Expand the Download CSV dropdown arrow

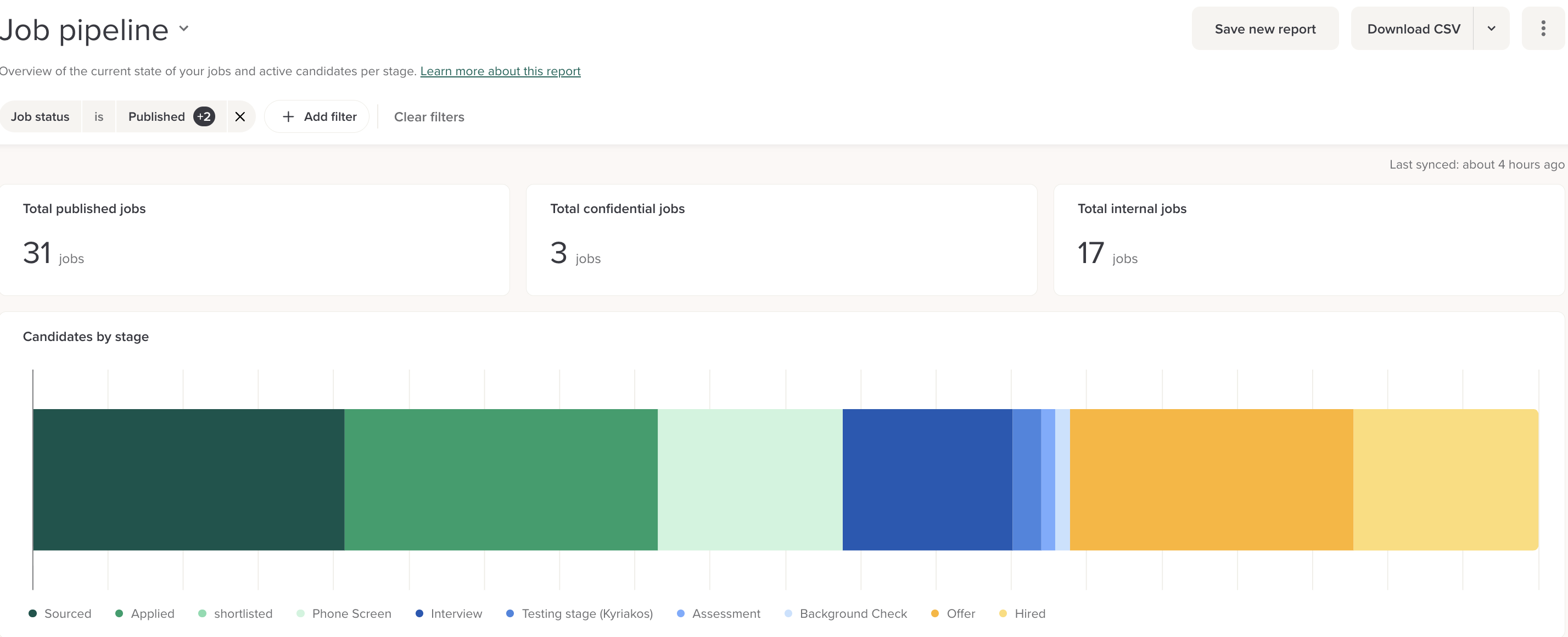click(1491, 29)
